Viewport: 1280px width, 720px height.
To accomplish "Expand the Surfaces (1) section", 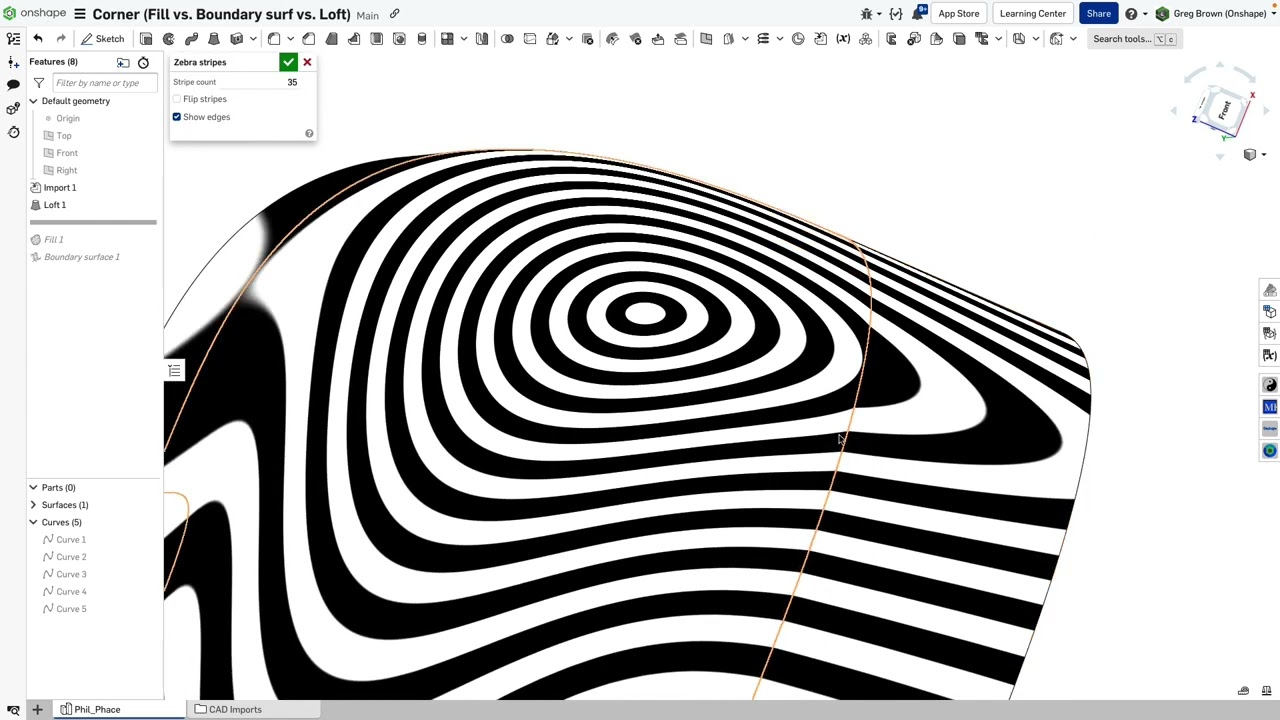I will pyautogui.click(x=33, y=505).
